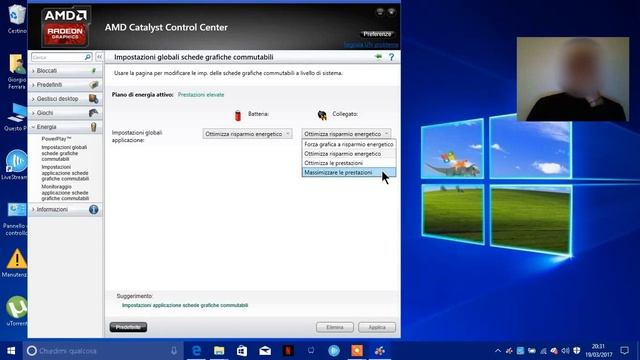Viewport: 640px width, 360px height.
Task: Open File Explorer from the taskbar
Action: [x=219, y=351]
